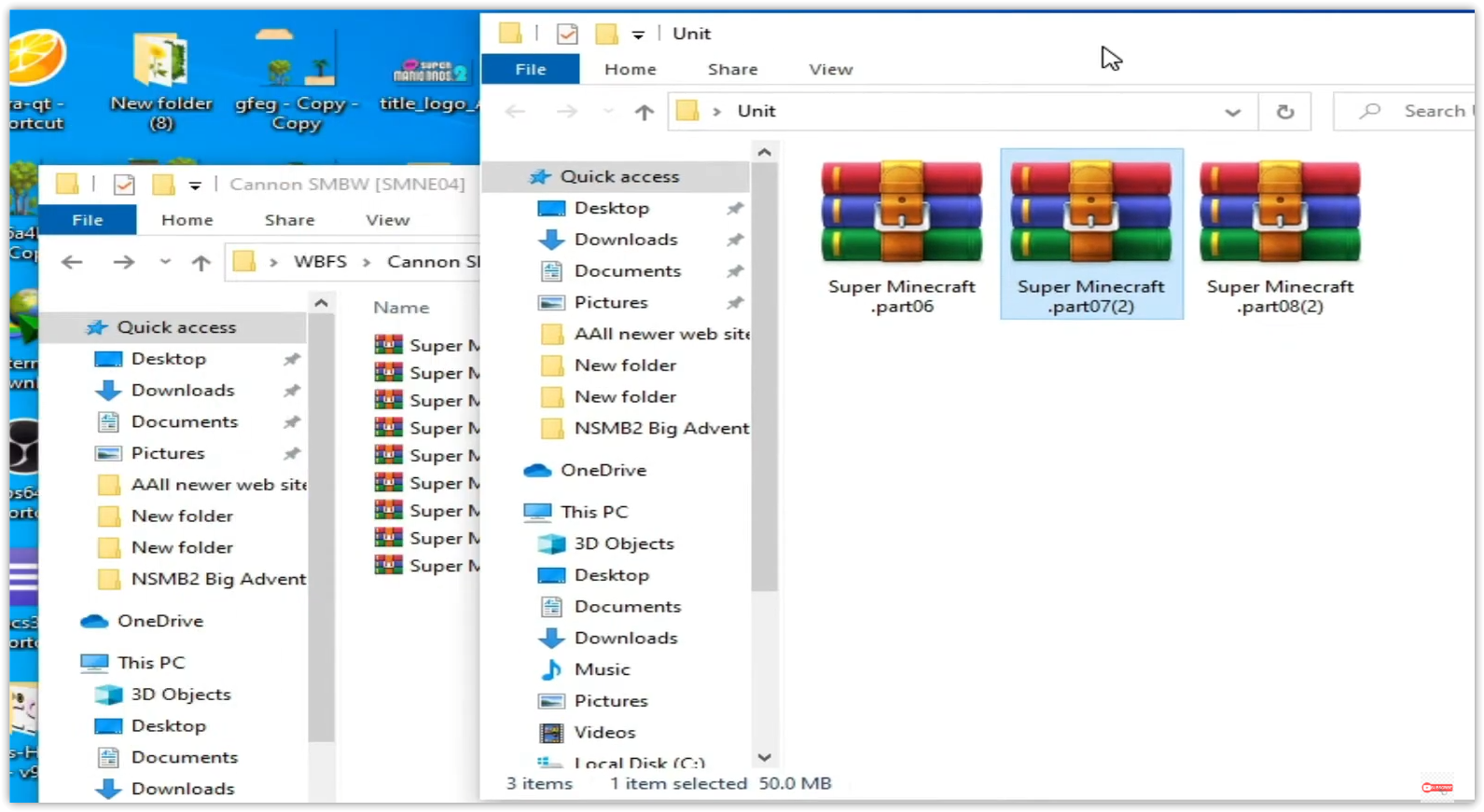Open the File tab in Unit window
This screenshot has width=1484, height=812.
coord(531,69)
